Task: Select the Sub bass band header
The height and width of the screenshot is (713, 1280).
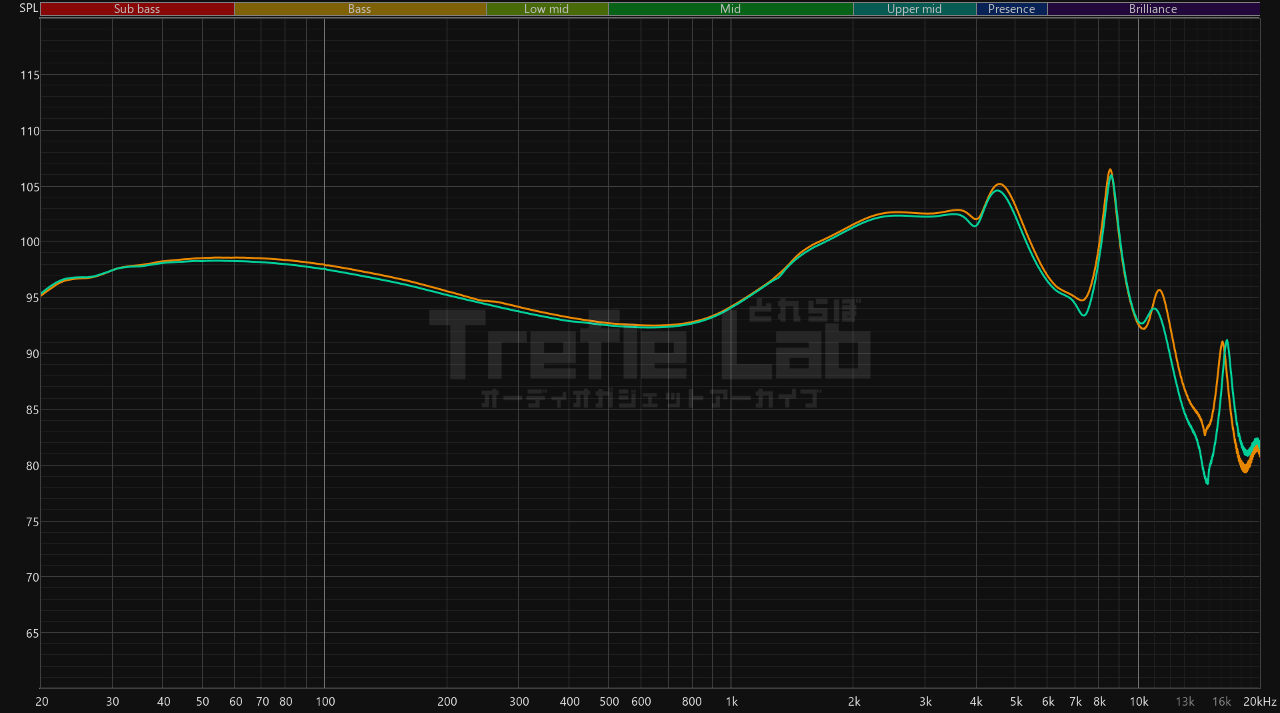Action: (136, 8)
